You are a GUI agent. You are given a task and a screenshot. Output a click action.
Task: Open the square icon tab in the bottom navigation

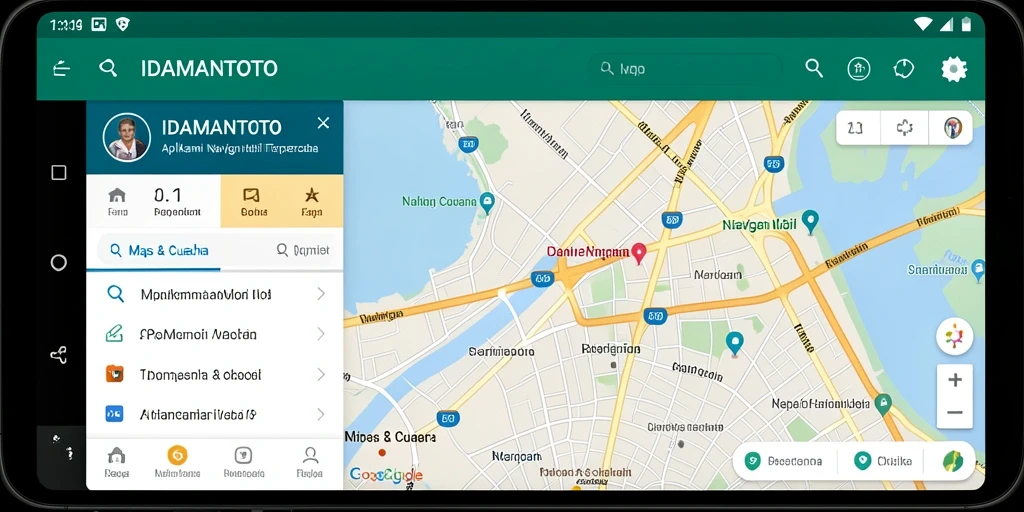(243, 462)
